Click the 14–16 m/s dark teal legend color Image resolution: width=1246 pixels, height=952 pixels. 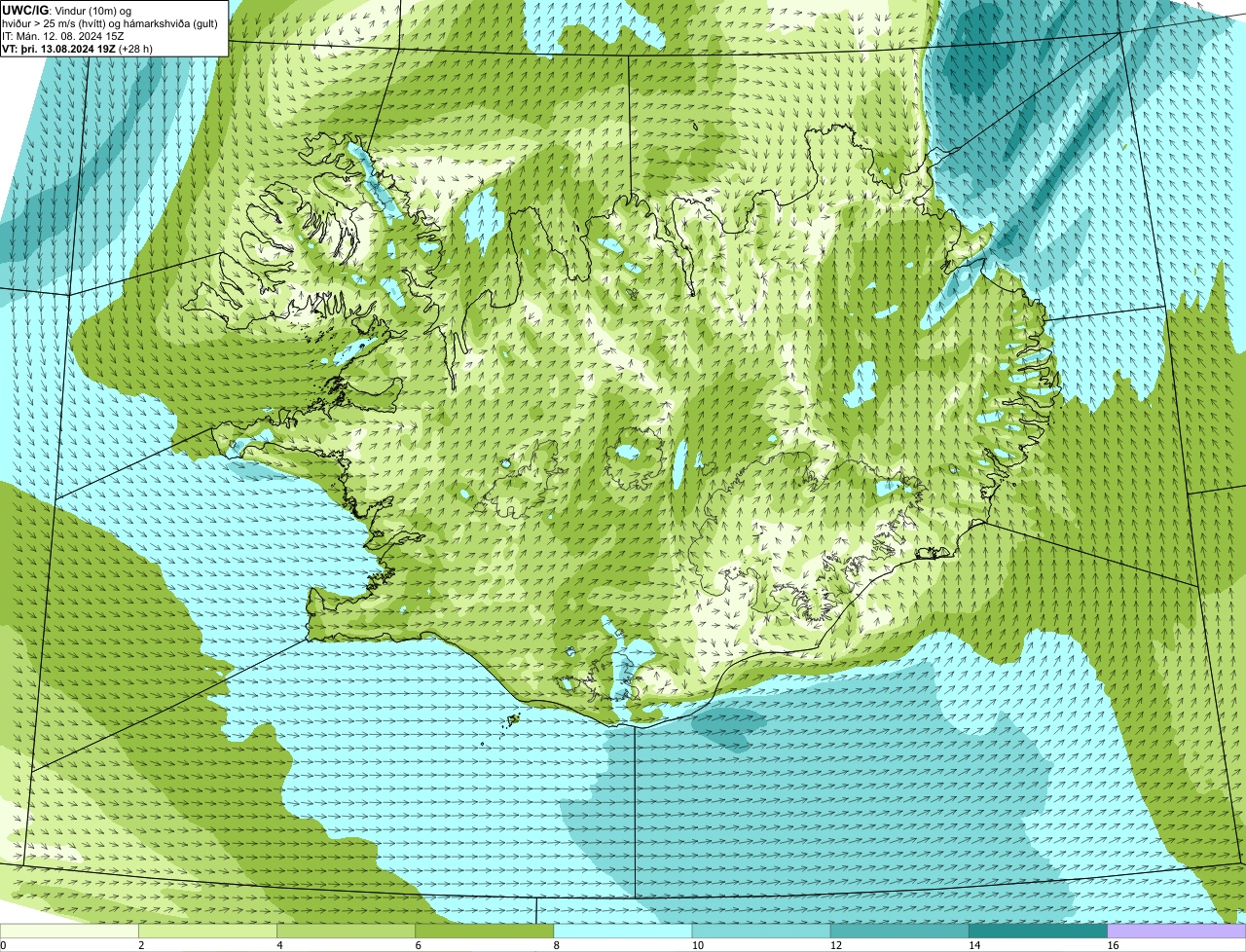(1039, 931)
